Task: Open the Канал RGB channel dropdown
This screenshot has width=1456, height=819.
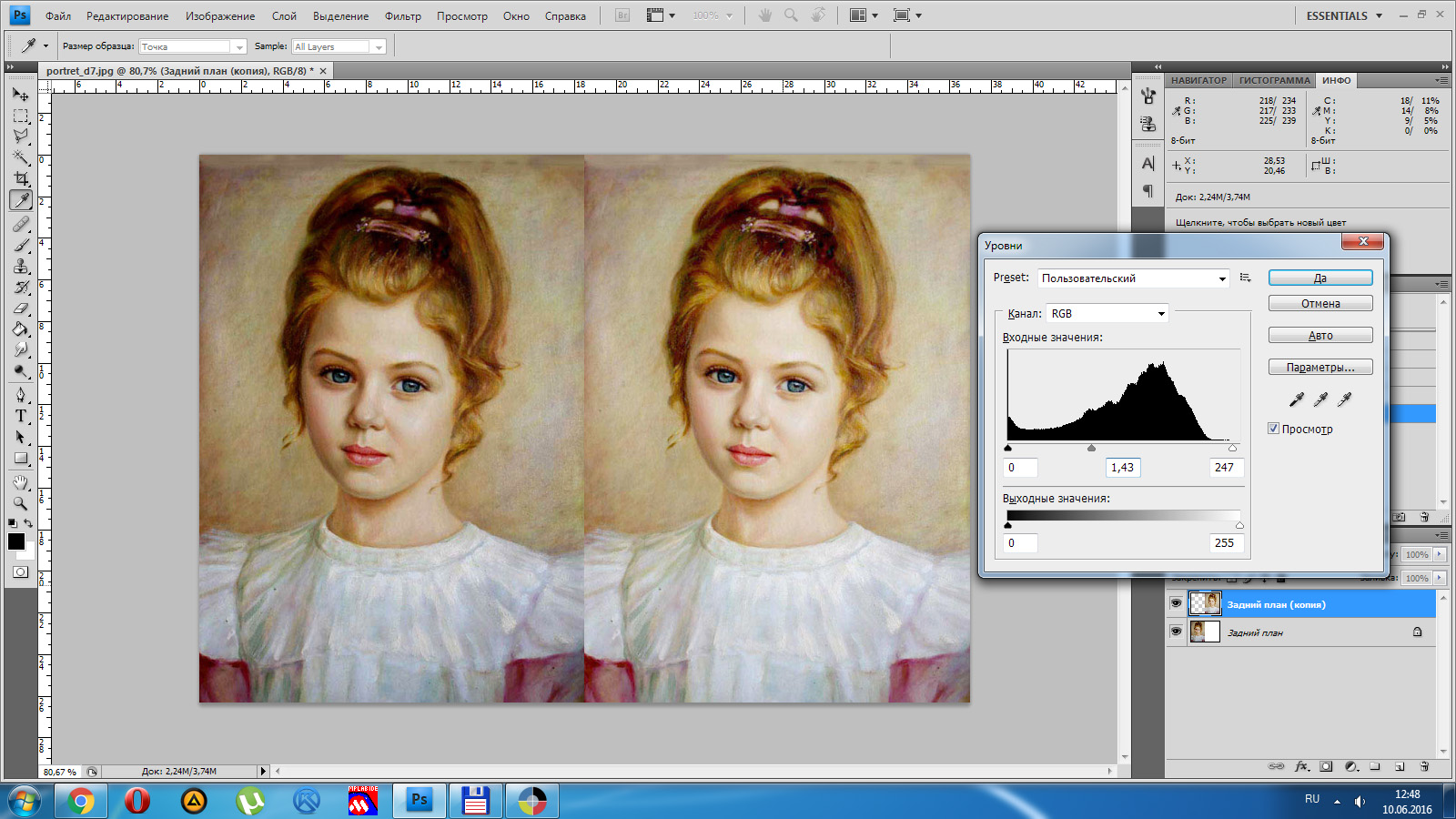Action: point(1107,314)
